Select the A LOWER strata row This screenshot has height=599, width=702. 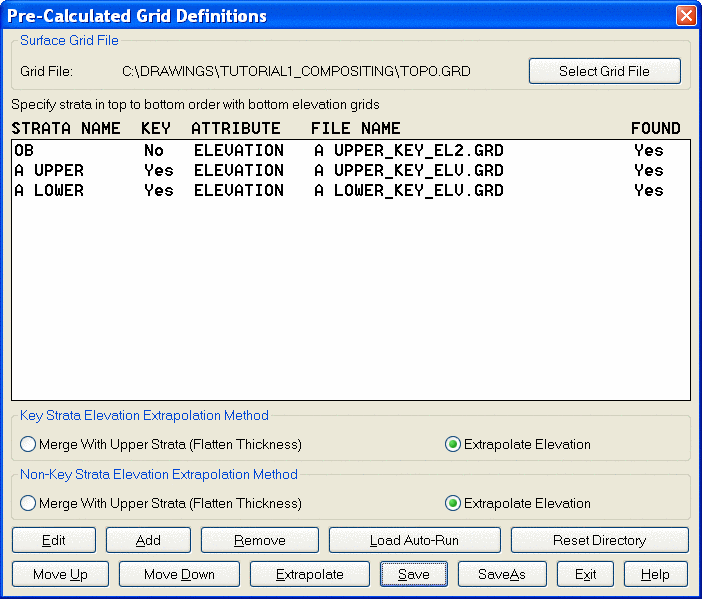click(x=351, y=191)
